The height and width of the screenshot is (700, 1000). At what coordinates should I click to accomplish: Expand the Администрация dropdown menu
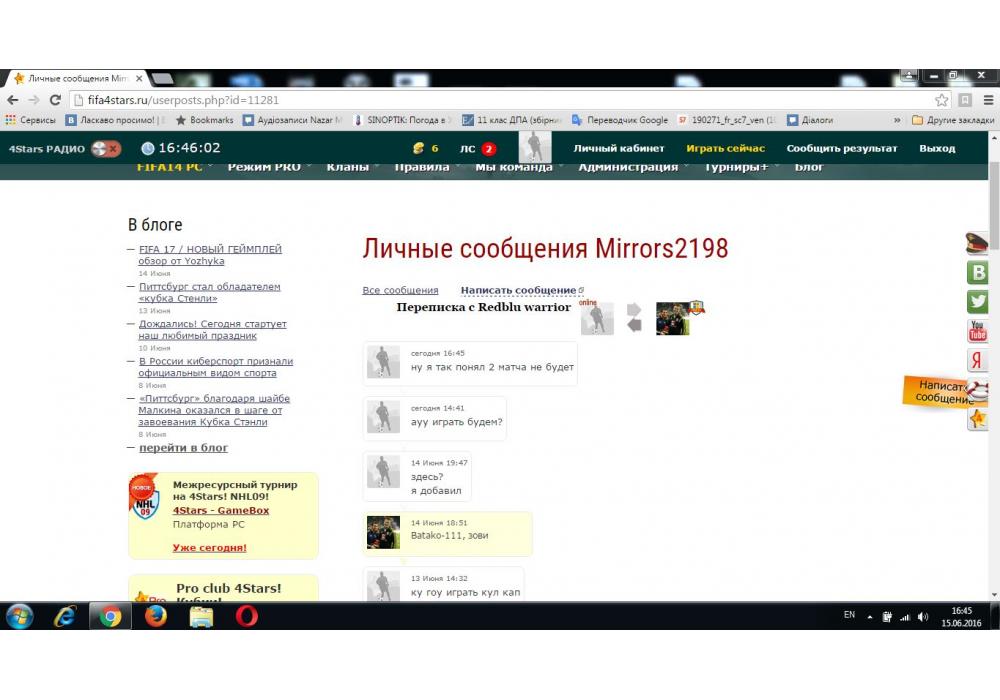click(628, 167)
